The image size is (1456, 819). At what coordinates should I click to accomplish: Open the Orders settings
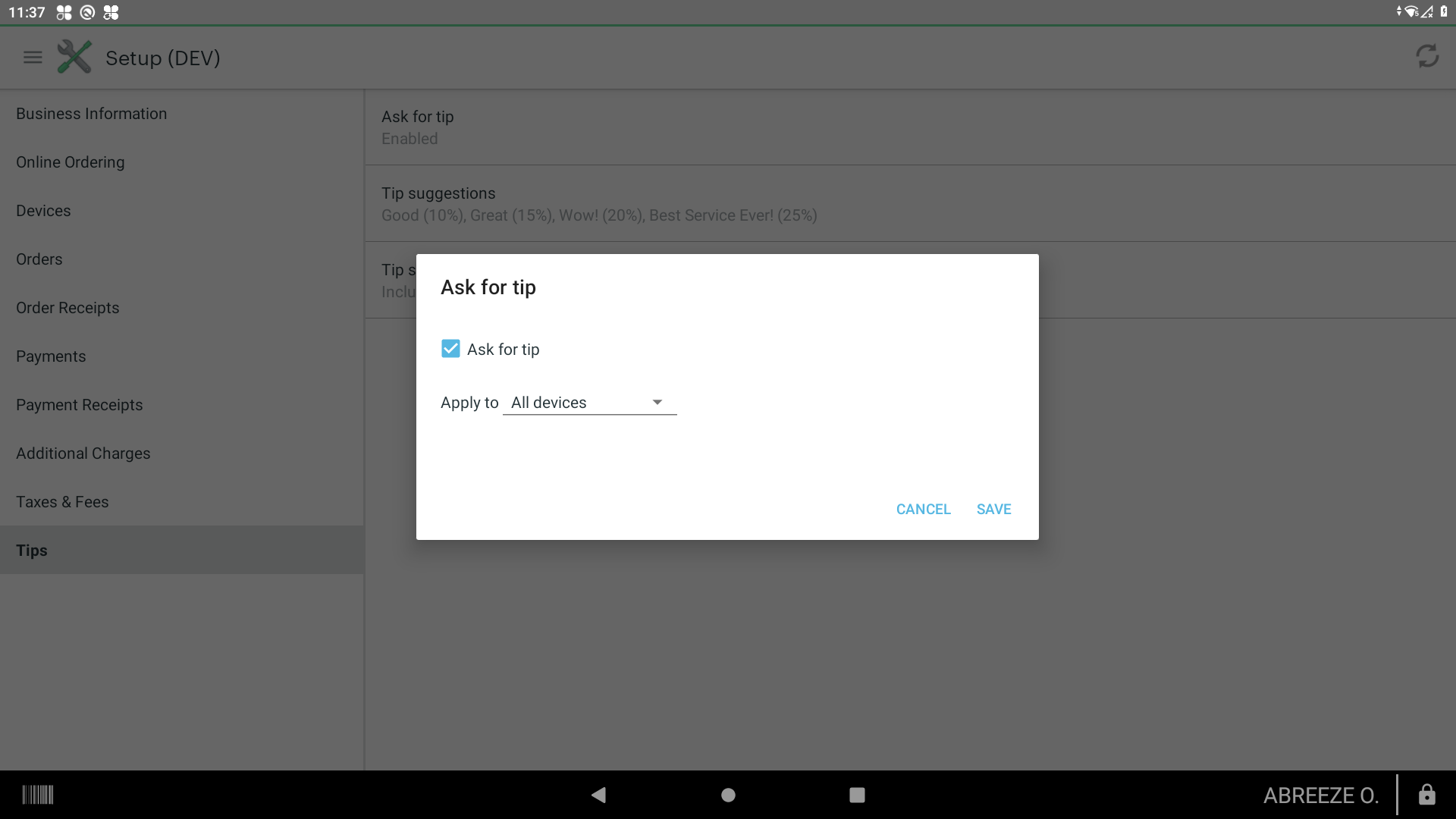coord(182,259)
